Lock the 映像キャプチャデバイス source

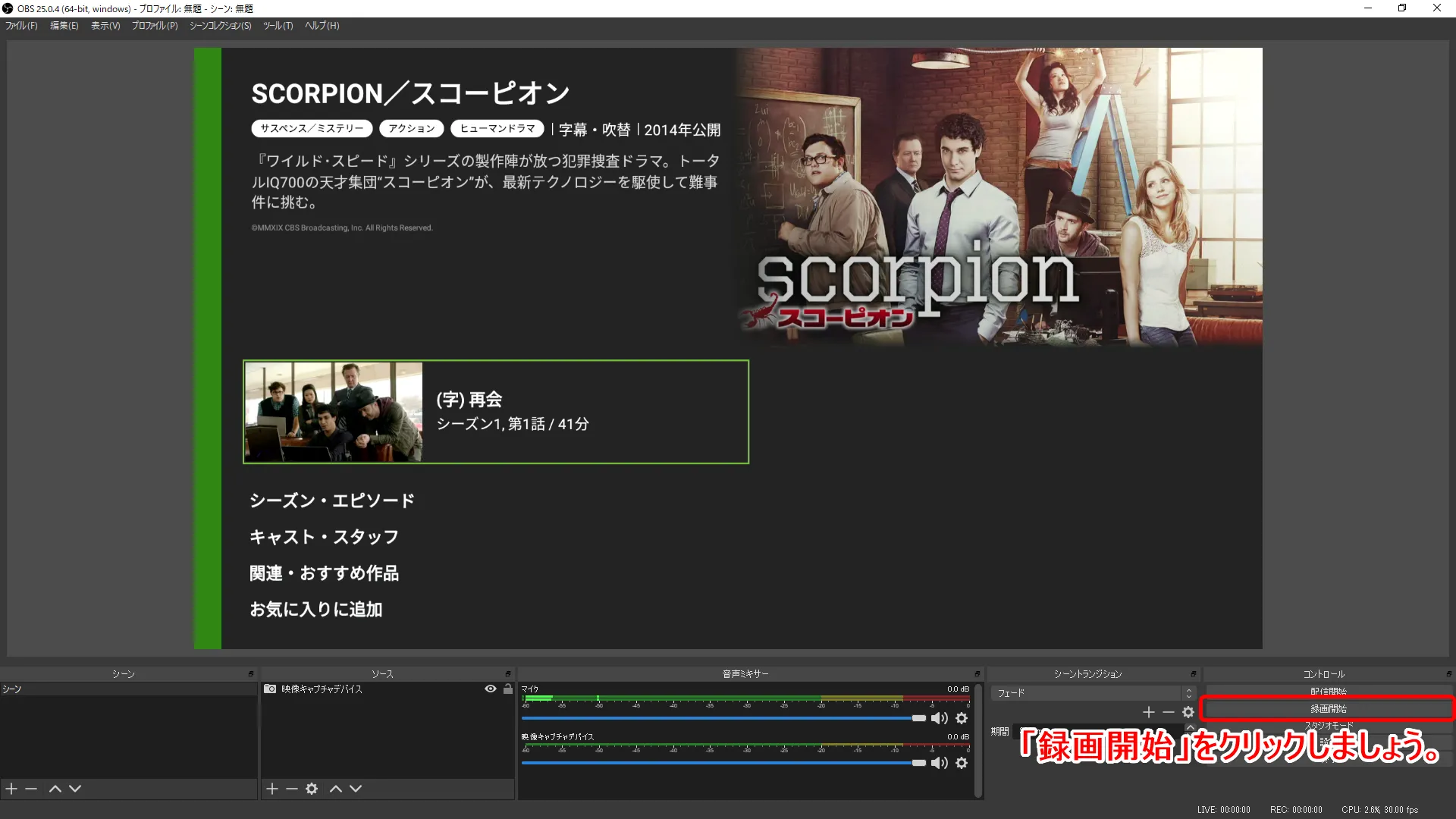508,689
